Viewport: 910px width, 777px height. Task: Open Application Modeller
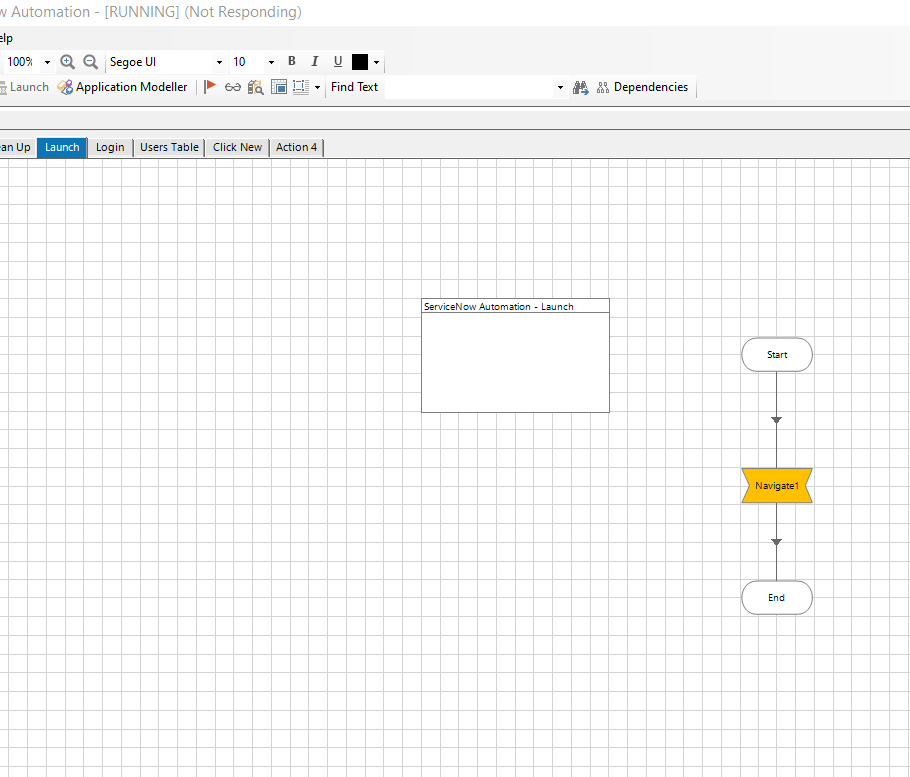point(122,87)
